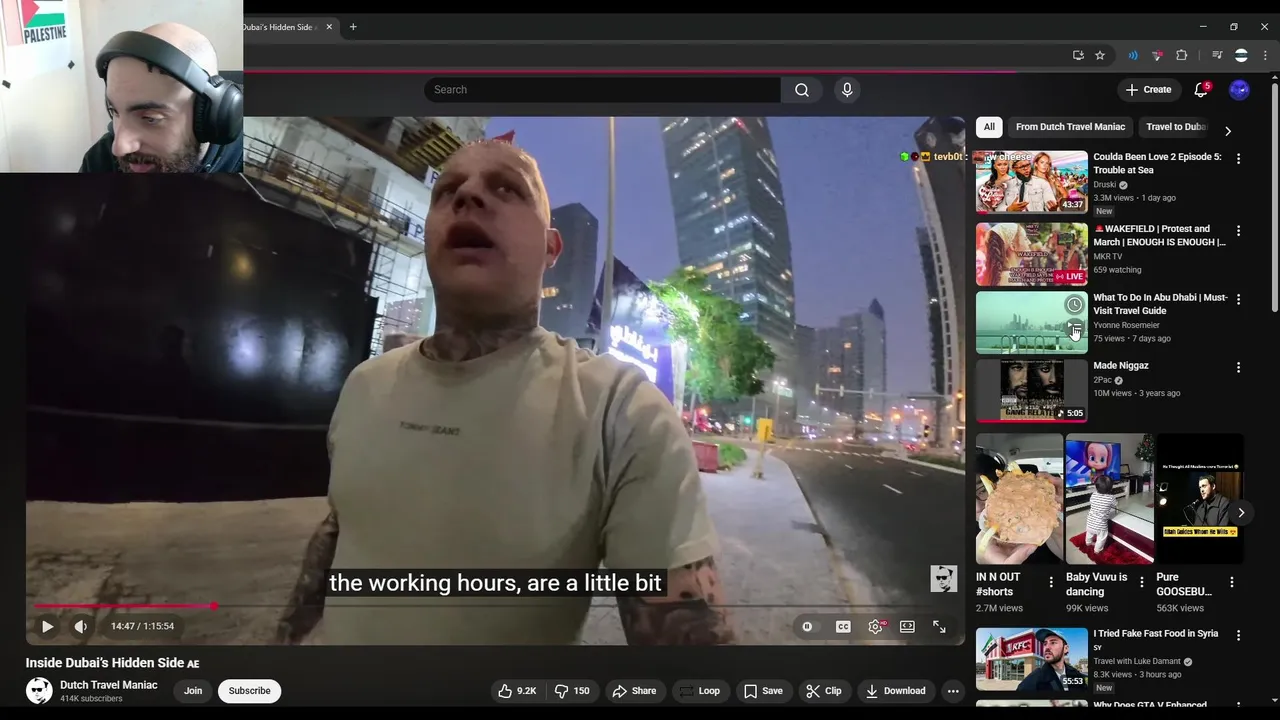Open more actions ellipsis below video

pos(953,691)
